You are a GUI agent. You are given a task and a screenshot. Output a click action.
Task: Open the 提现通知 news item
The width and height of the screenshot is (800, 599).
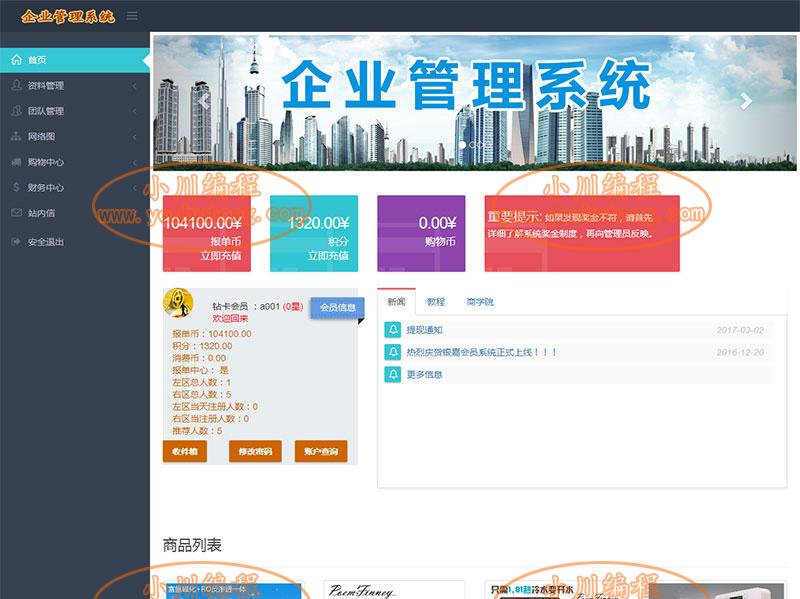pos(424,330)
